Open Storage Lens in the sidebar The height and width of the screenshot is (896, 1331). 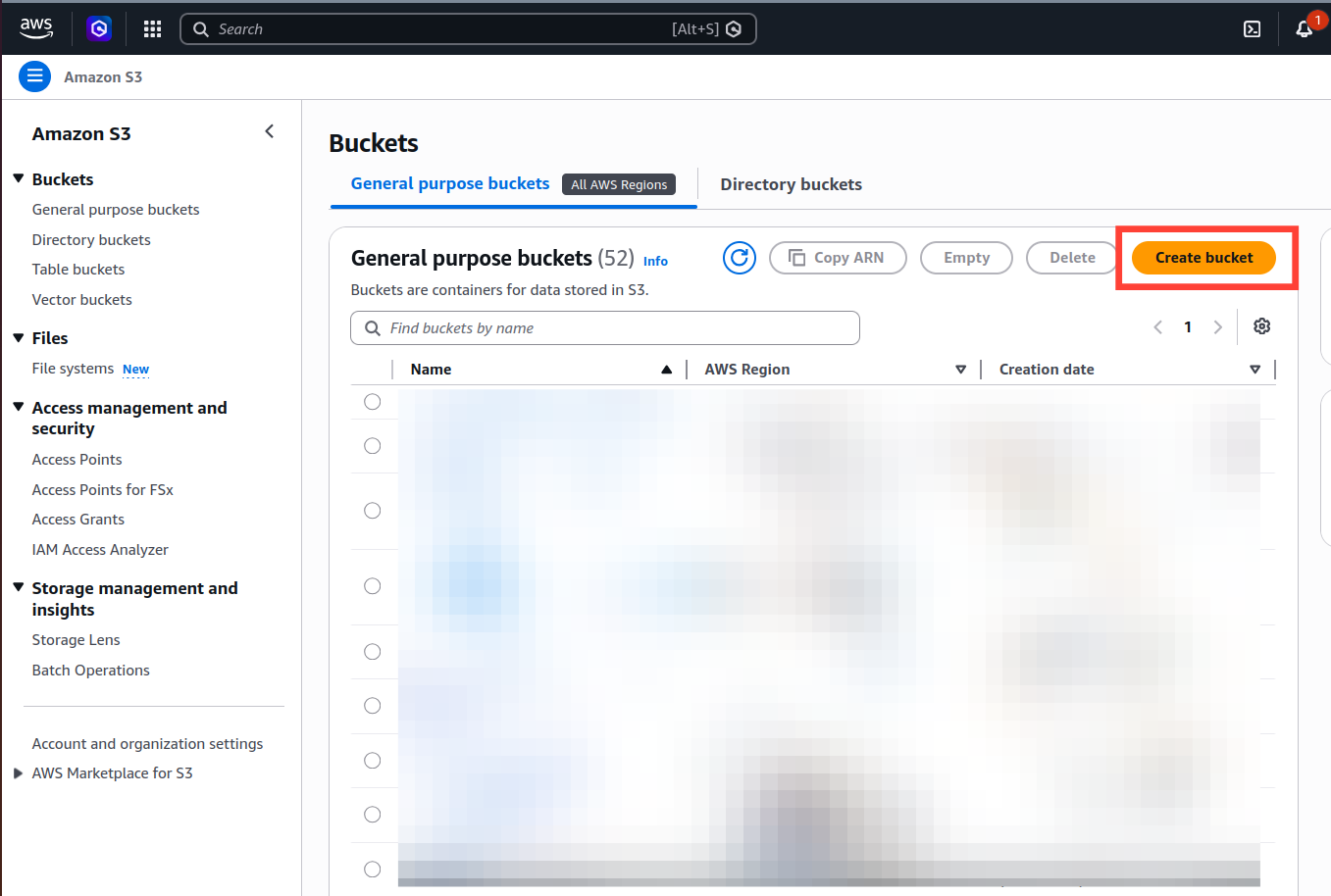click(x=76, y=640)
